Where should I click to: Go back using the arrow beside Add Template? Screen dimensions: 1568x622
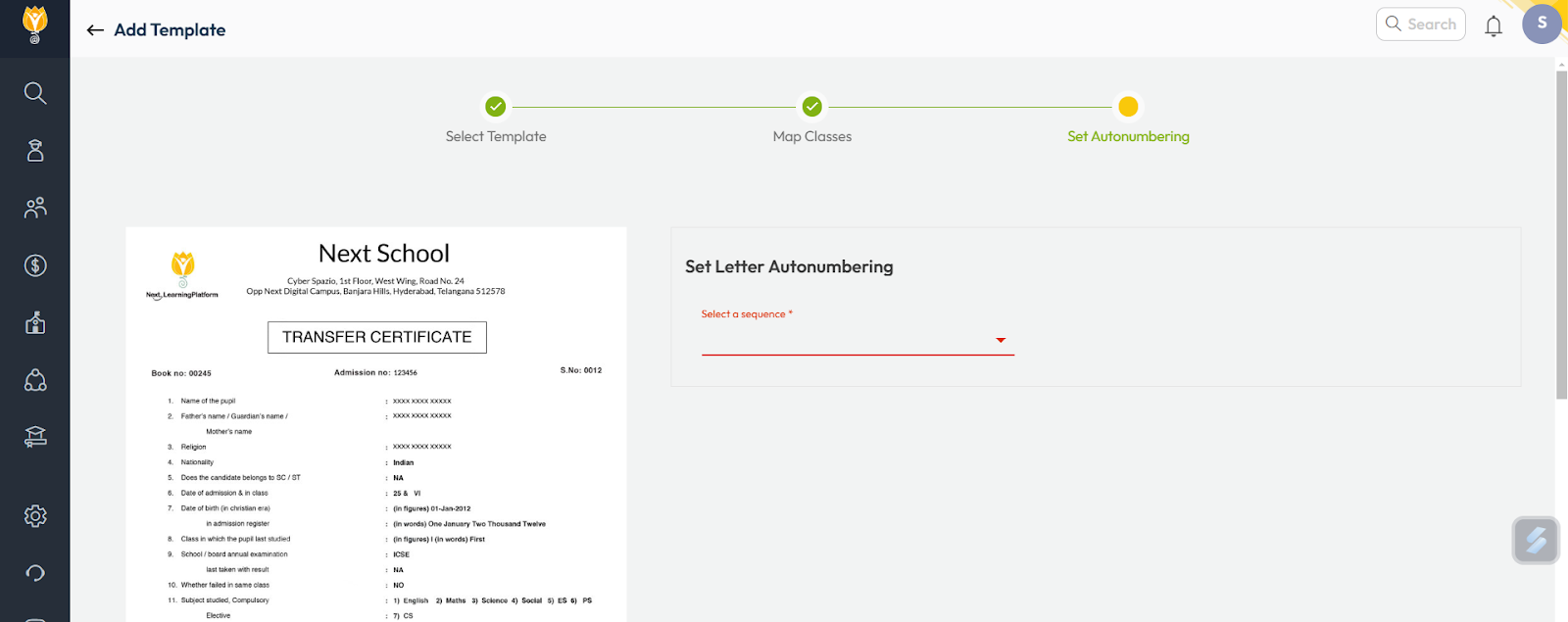coord(95,30)
